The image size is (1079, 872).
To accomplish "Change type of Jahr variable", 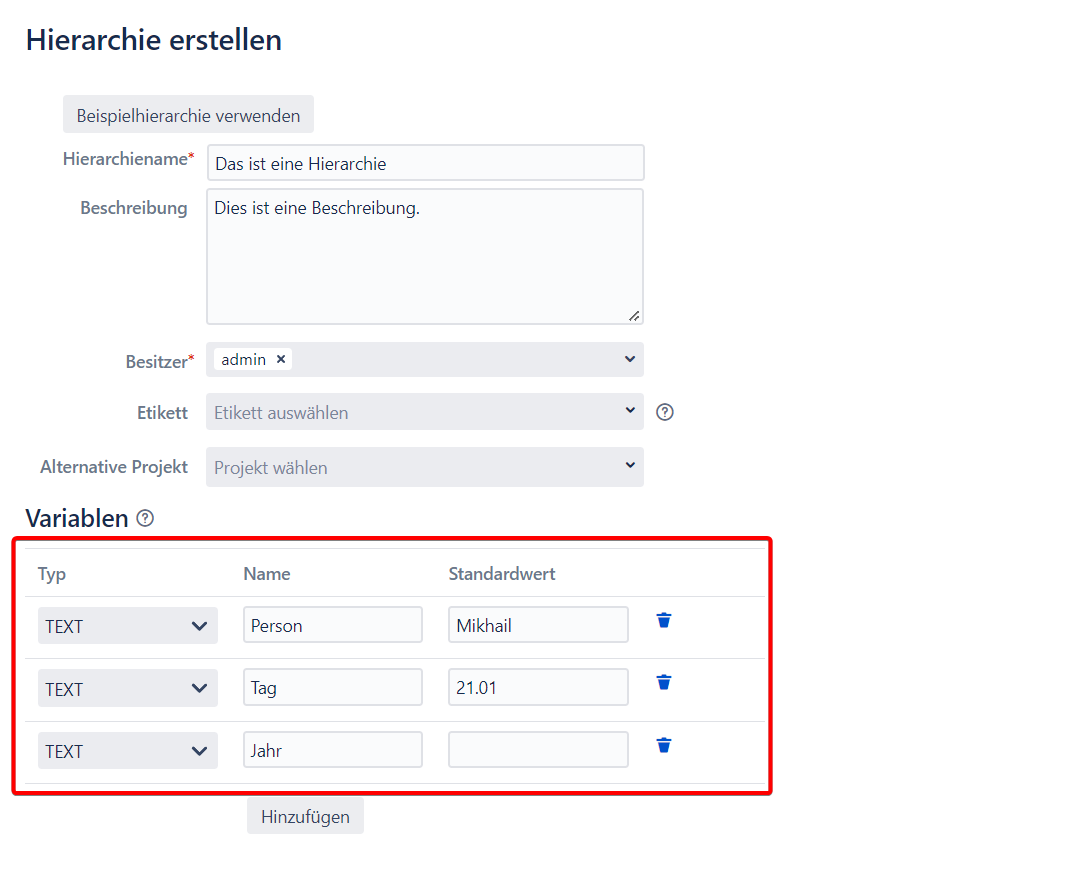I will pyautogui.click(x=127, y=751).
